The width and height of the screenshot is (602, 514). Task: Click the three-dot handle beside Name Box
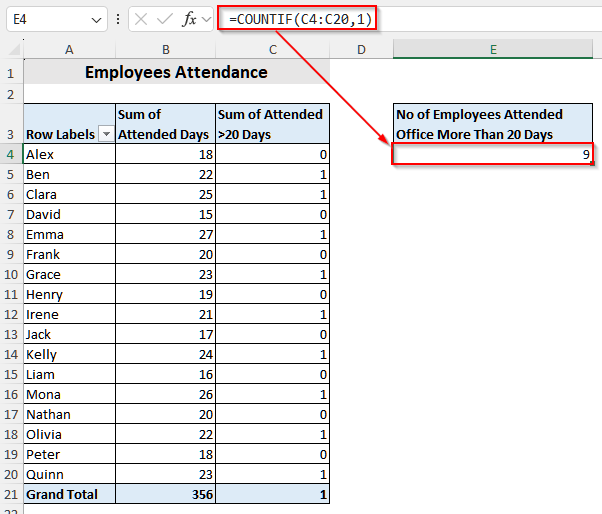point(118,19)
